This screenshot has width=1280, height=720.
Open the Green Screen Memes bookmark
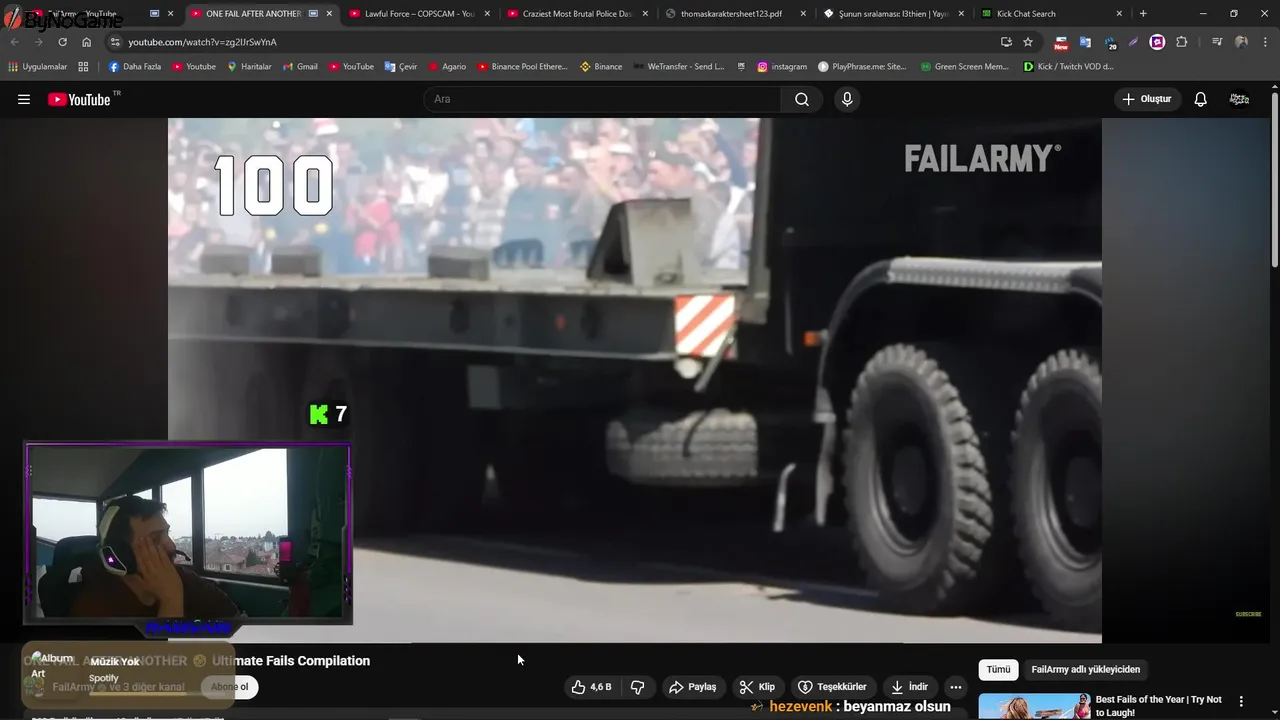point(965,66)
